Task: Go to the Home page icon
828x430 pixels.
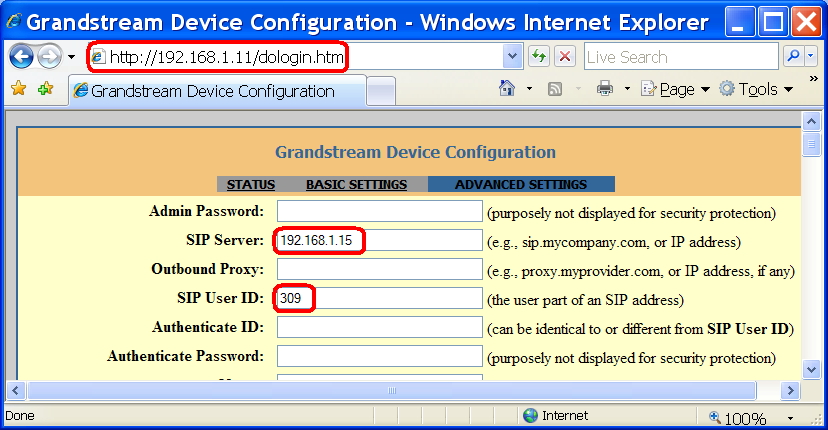Action: 507,88
